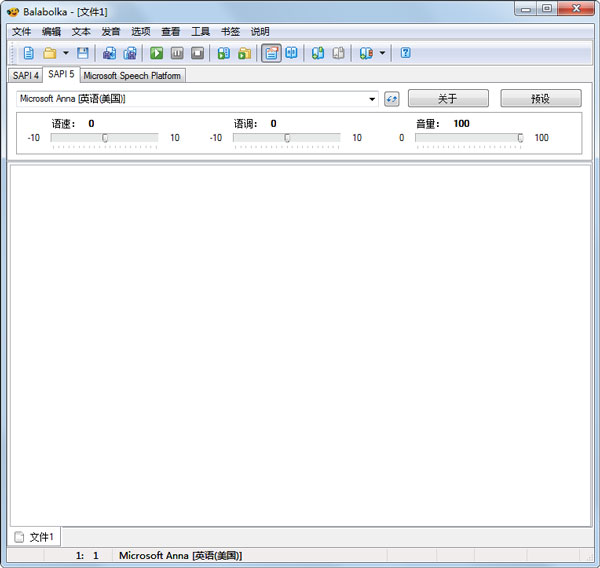The width and height of the screenshot is (600, 568).
Task: Expand the open file dropdown arrow
Action: pos(65,53)
